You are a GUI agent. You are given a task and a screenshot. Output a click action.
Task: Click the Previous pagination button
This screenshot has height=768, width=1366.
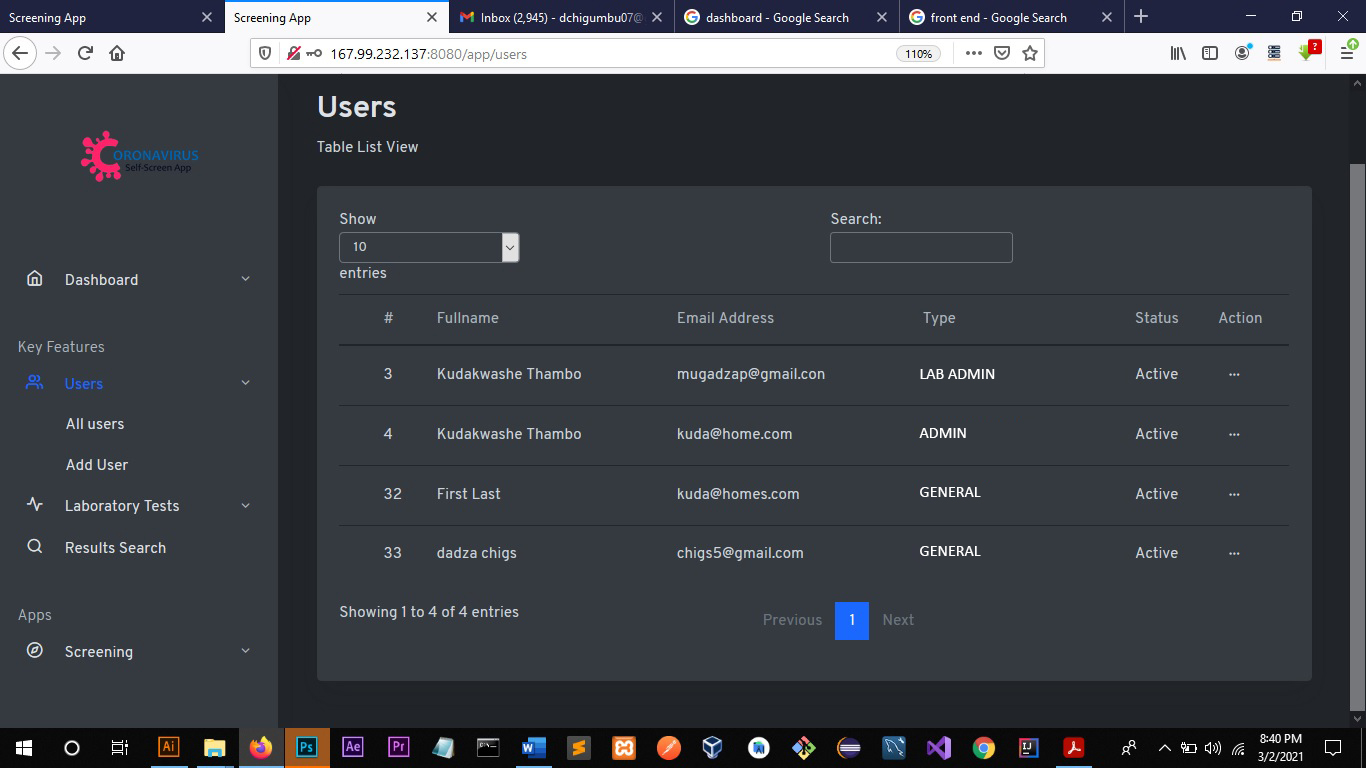[792, 620]
